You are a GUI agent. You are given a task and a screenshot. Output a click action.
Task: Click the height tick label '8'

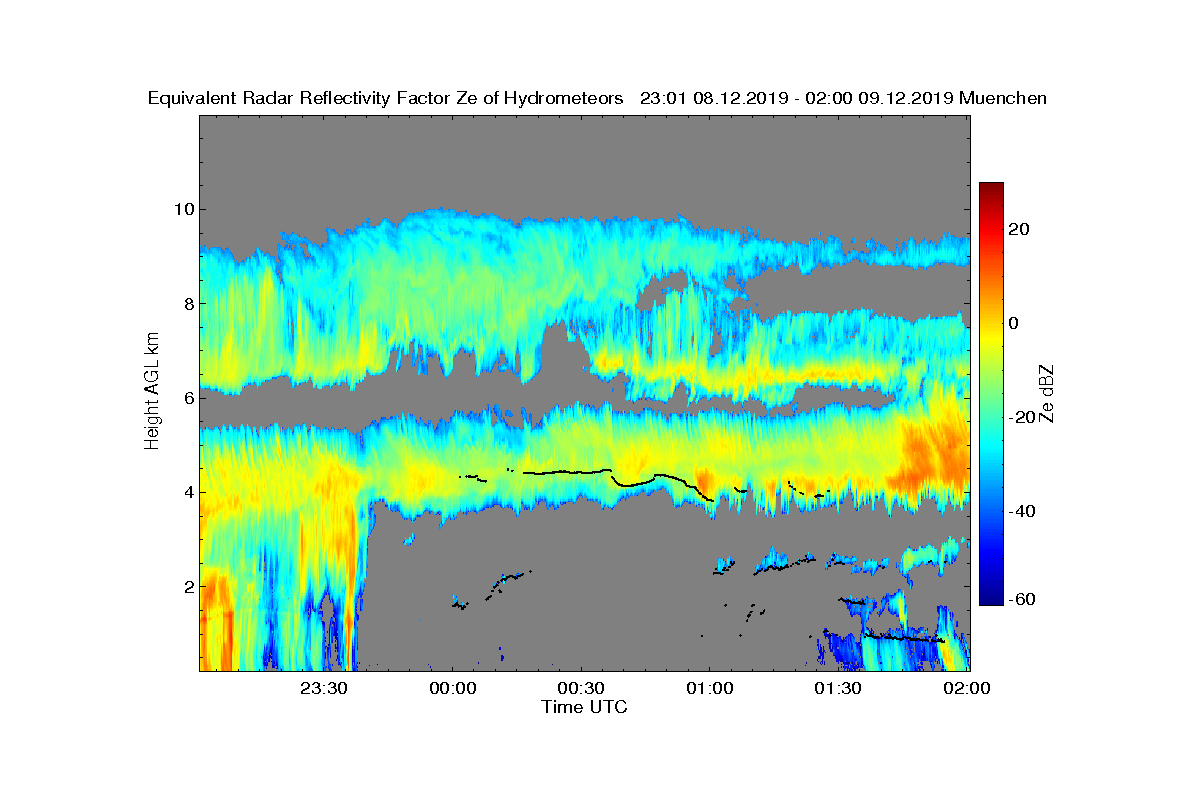(x=187, y=303)
